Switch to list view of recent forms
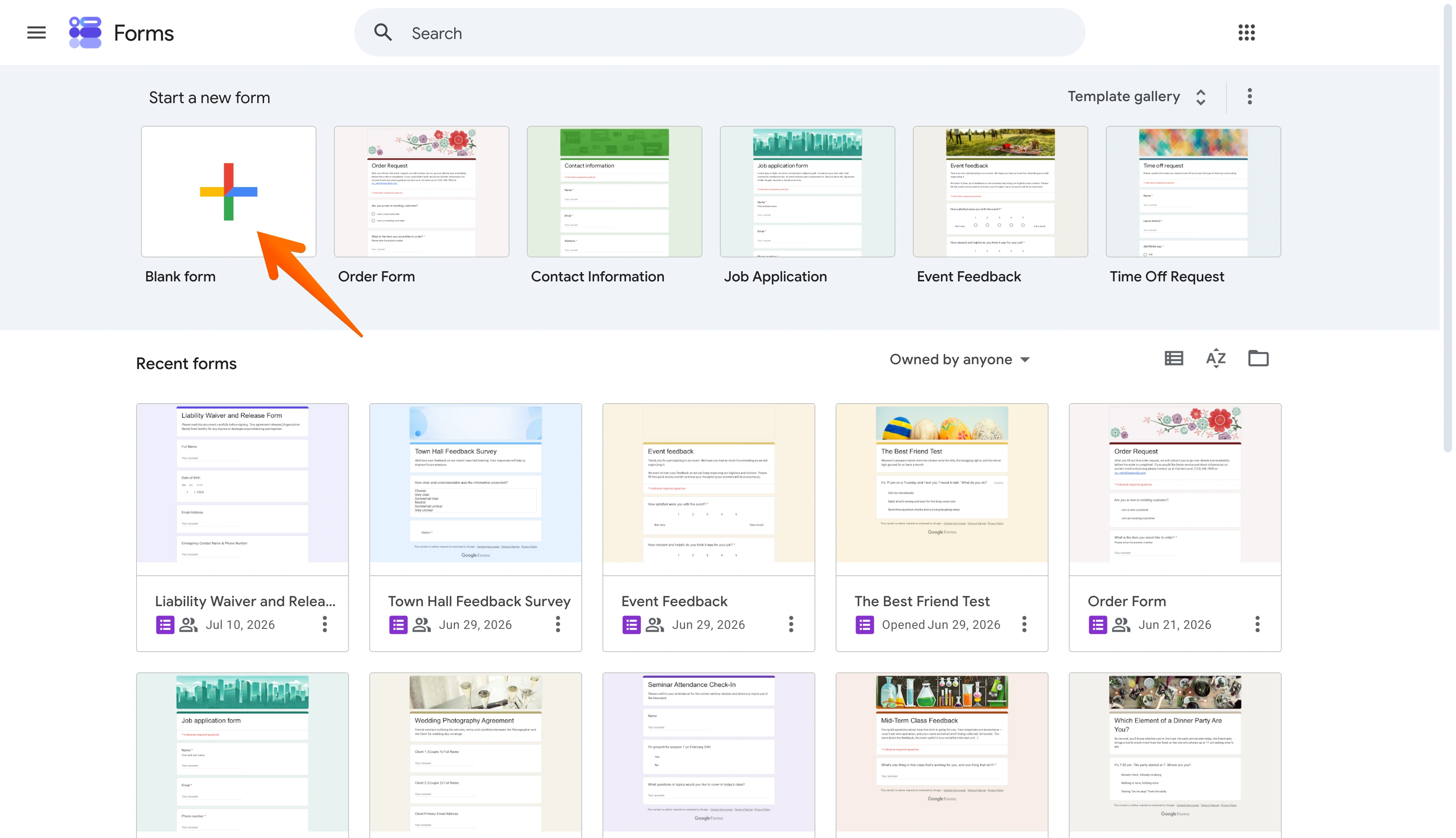Viewport: 1456px width, 838px height. [1174, 359]
